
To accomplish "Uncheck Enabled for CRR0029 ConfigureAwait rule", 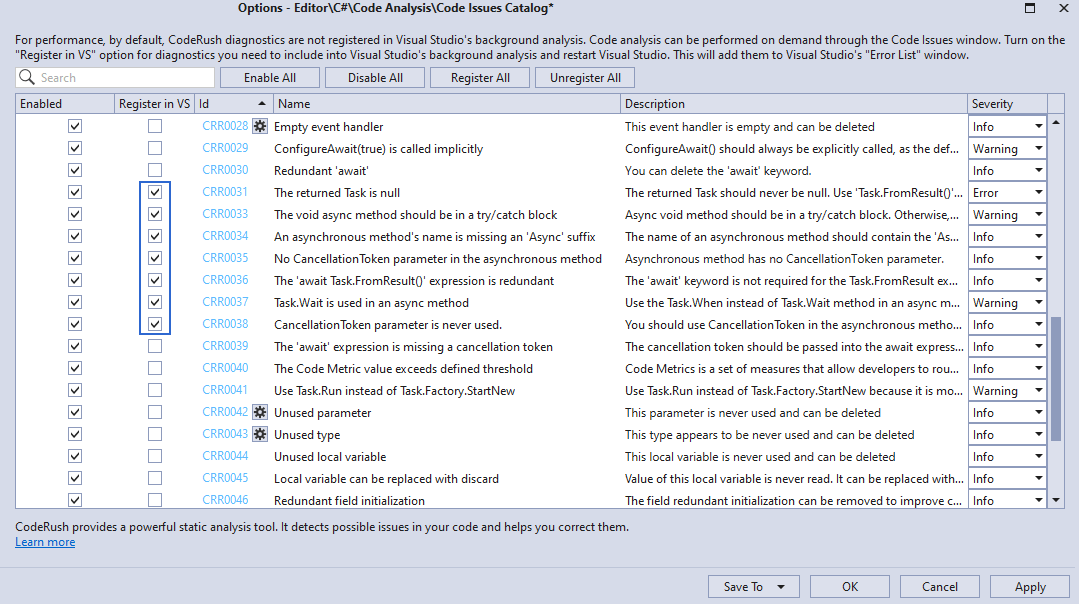I will point(74,147).
